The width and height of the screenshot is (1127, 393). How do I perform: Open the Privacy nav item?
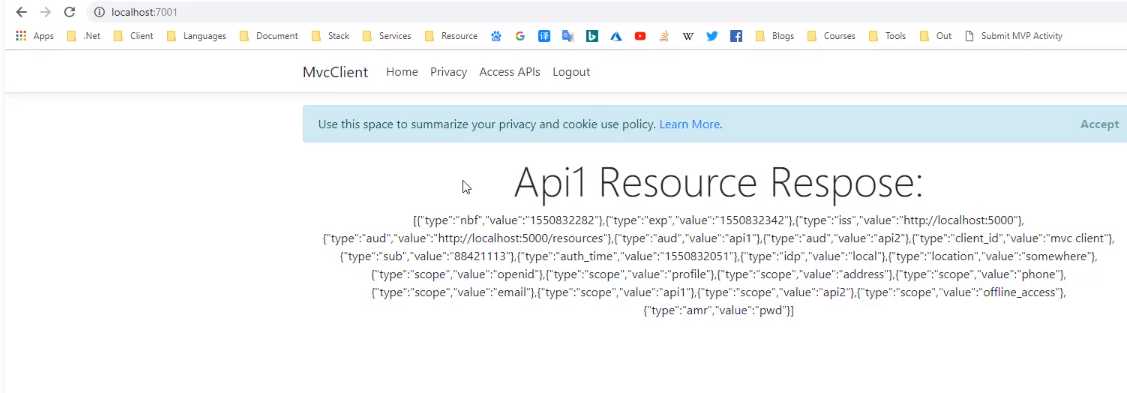448,72
